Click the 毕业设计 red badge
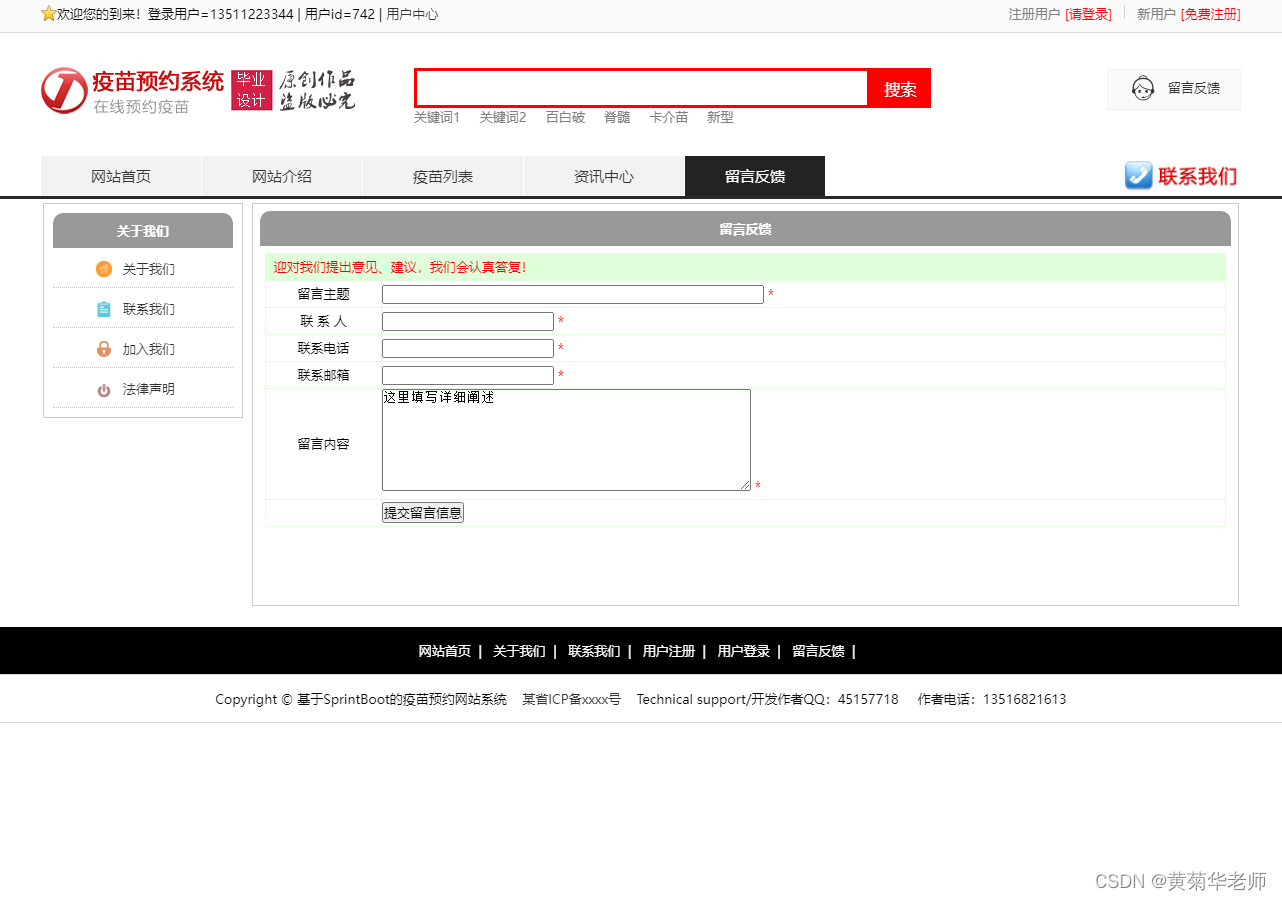This screenshot has height=901, width=1282. pyautogui.click(x=252, y=90)
